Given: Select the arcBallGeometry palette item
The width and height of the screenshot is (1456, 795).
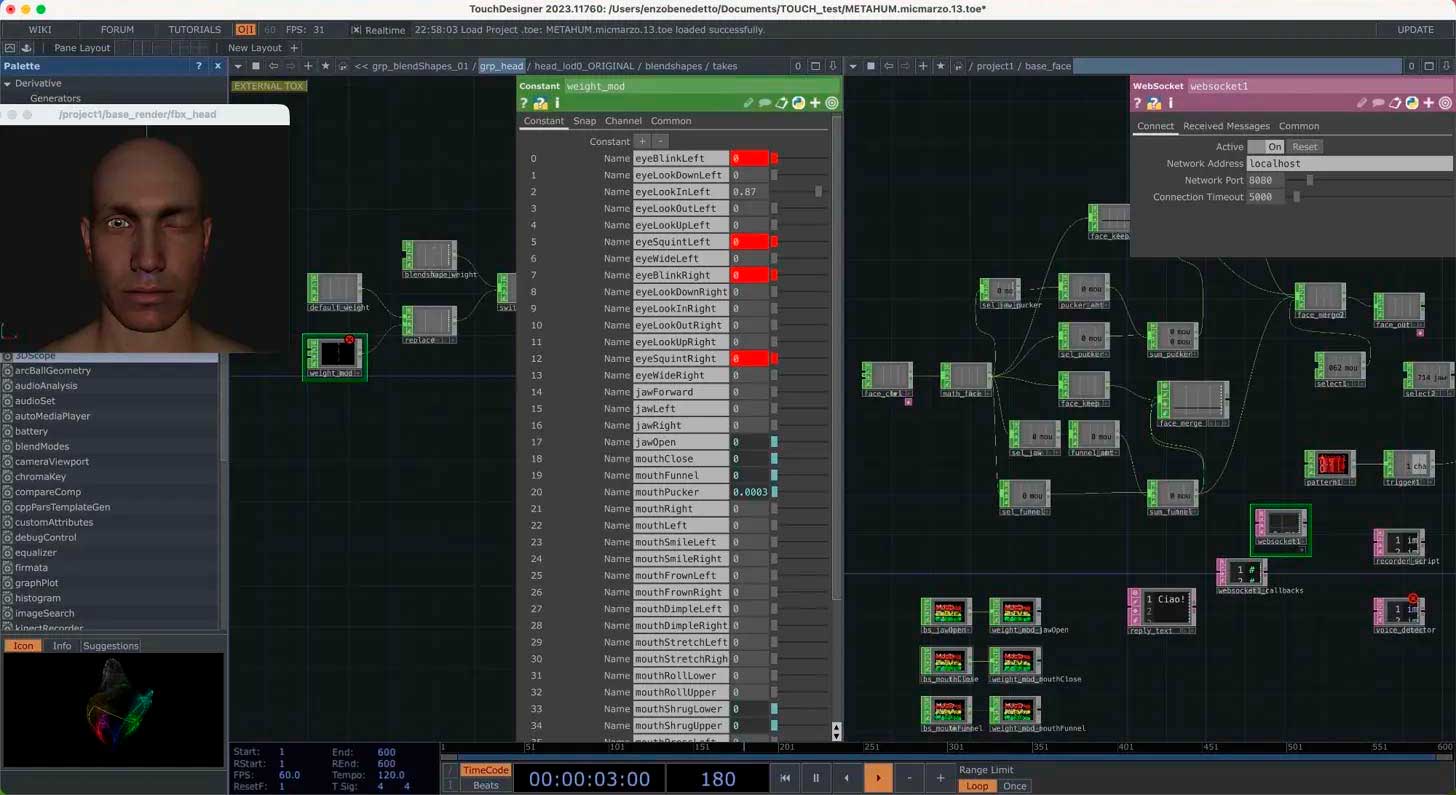Looking at the screenshot, I should click(52, 370).
